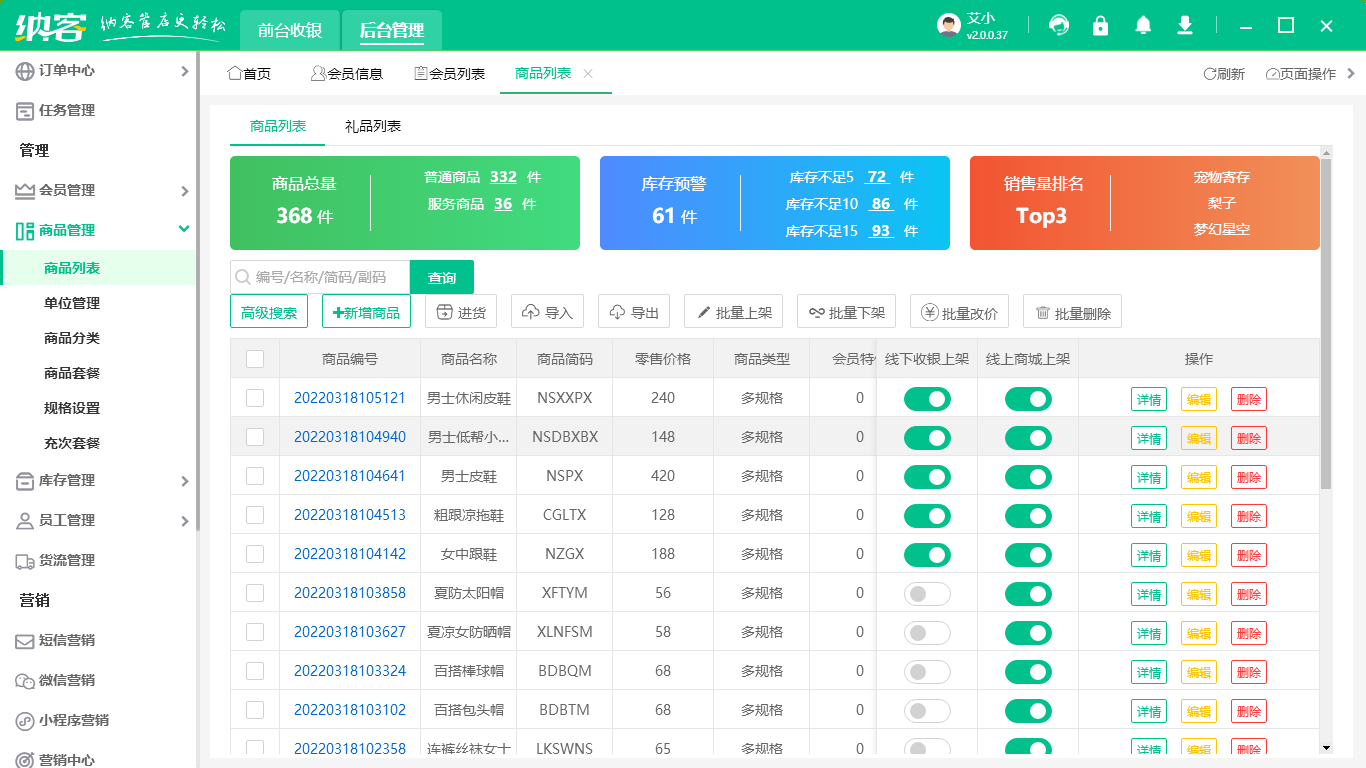Click the lock screen icon
1366x768 pixels.
click(x=1100, y=25)
